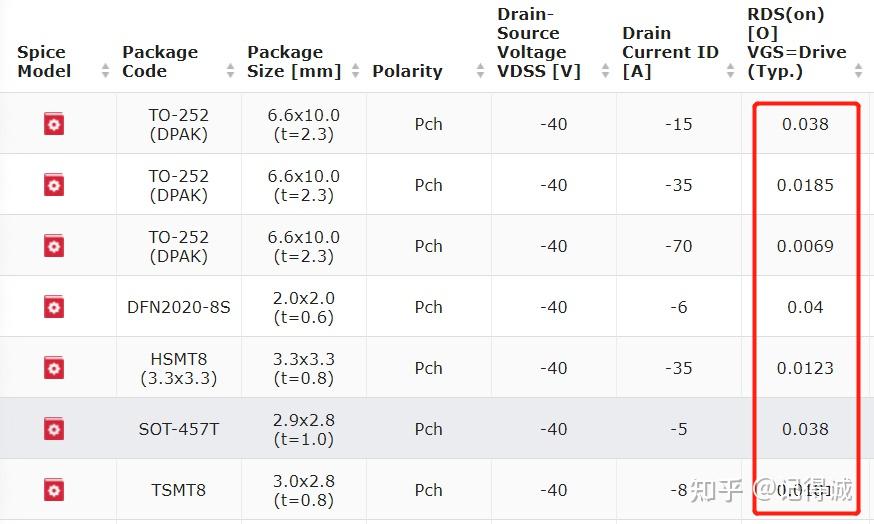Click the 0.0069 RDS(on) value

pos(805,246)
